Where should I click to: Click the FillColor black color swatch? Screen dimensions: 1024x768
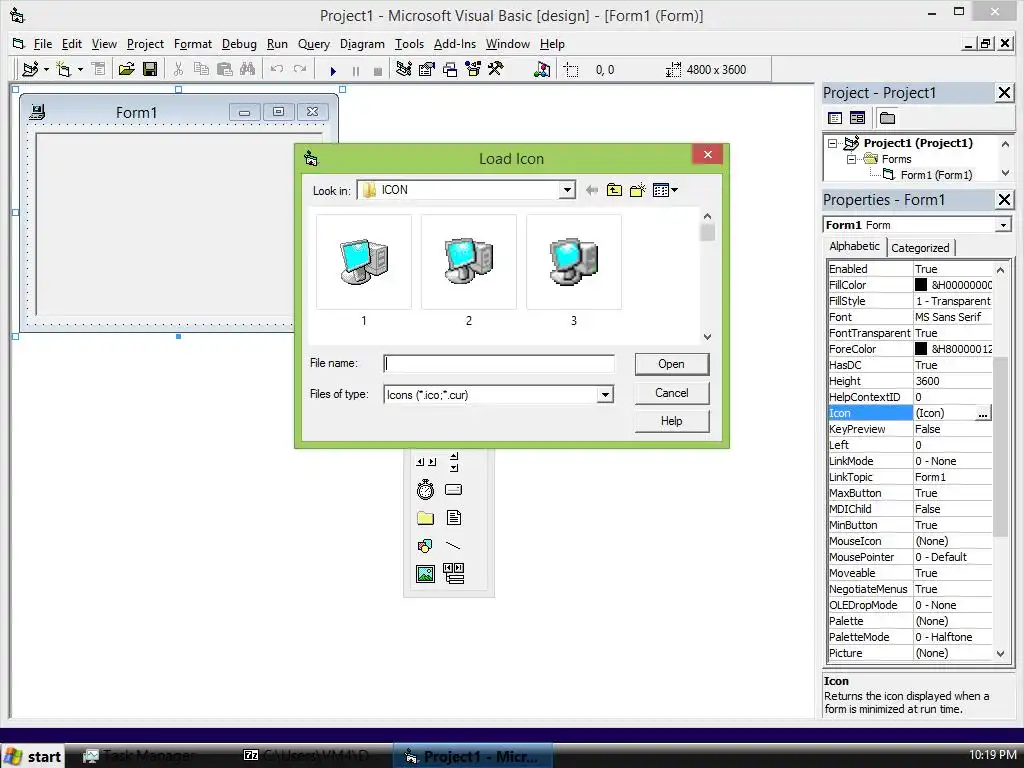click(x=921, y=285)
